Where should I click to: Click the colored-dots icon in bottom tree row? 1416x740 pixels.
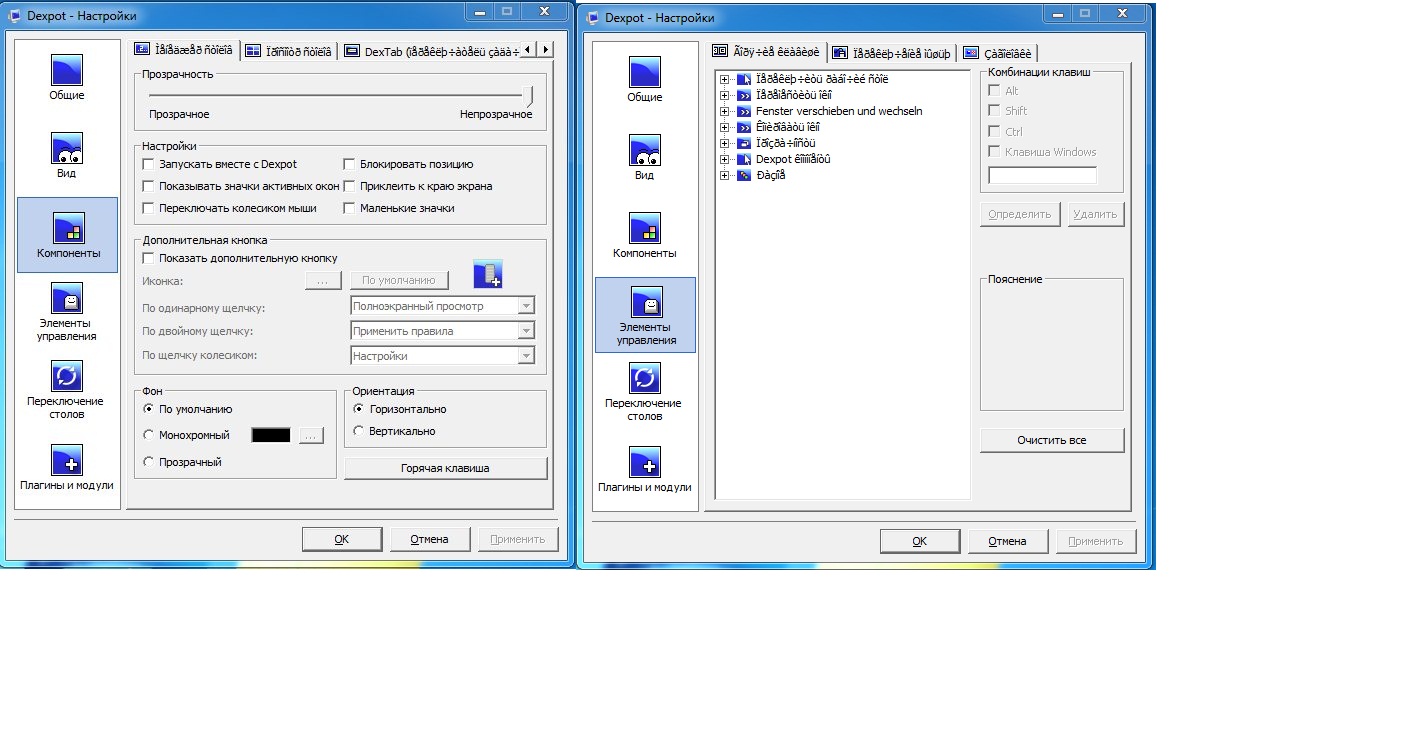point(743,175)
